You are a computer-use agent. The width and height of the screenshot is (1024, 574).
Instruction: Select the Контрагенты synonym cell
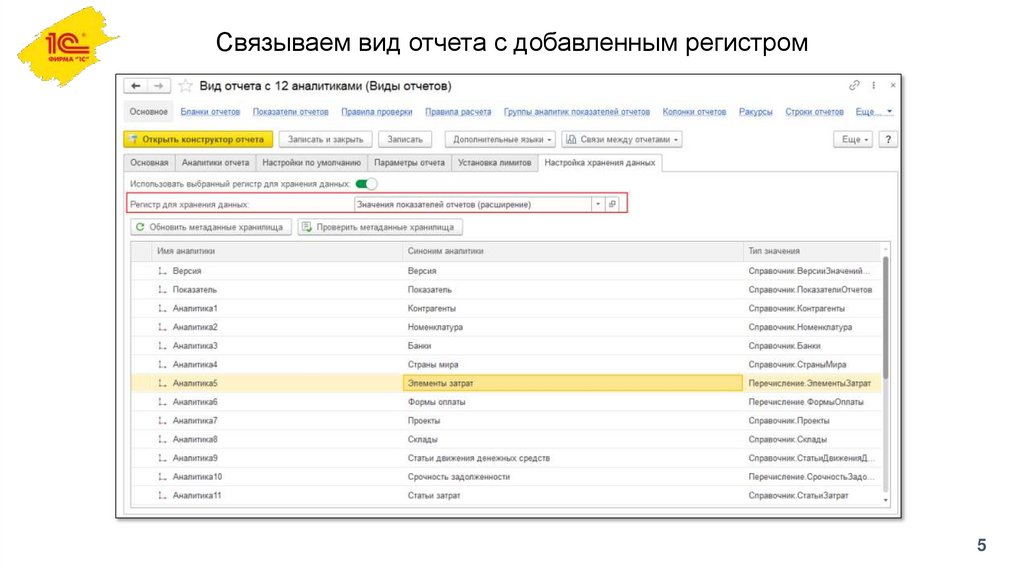click(x=573, y=308)
